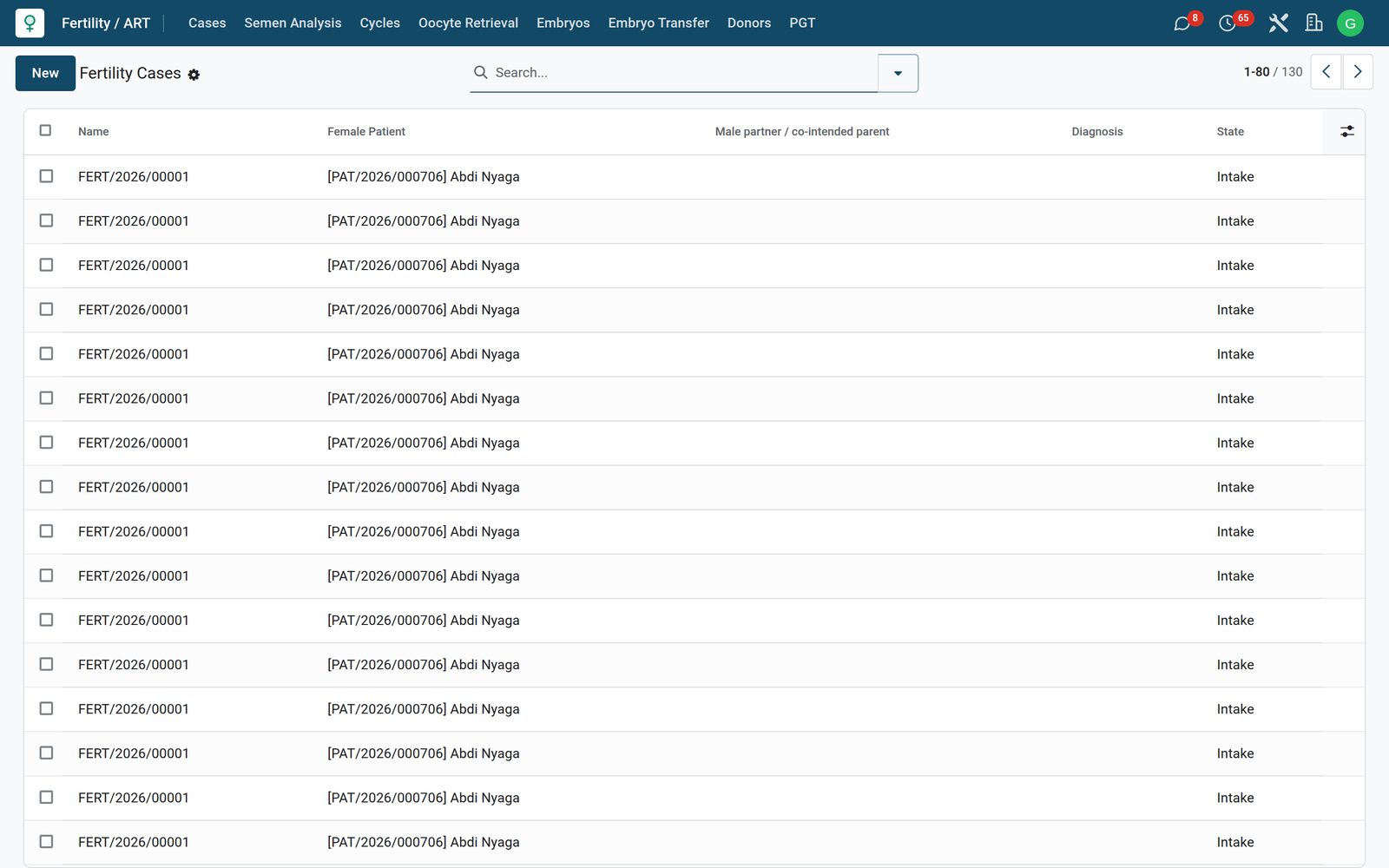This screenshot has width=1389, height=868.
Task: Open the Fertility / ART app home icon
Action: point(30,23)
